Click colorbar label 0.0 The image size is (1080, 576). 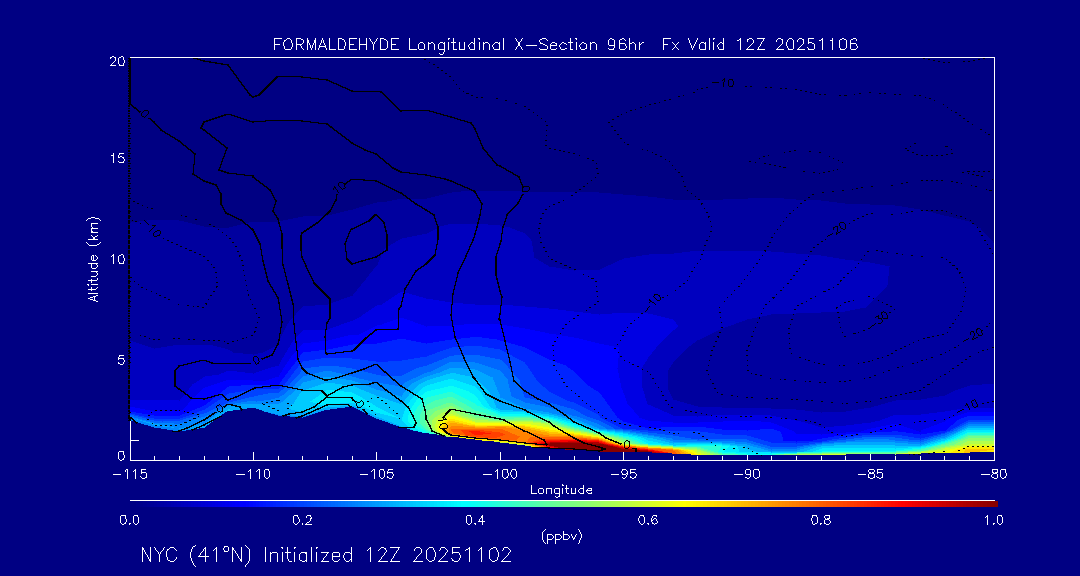click(130, 520)
